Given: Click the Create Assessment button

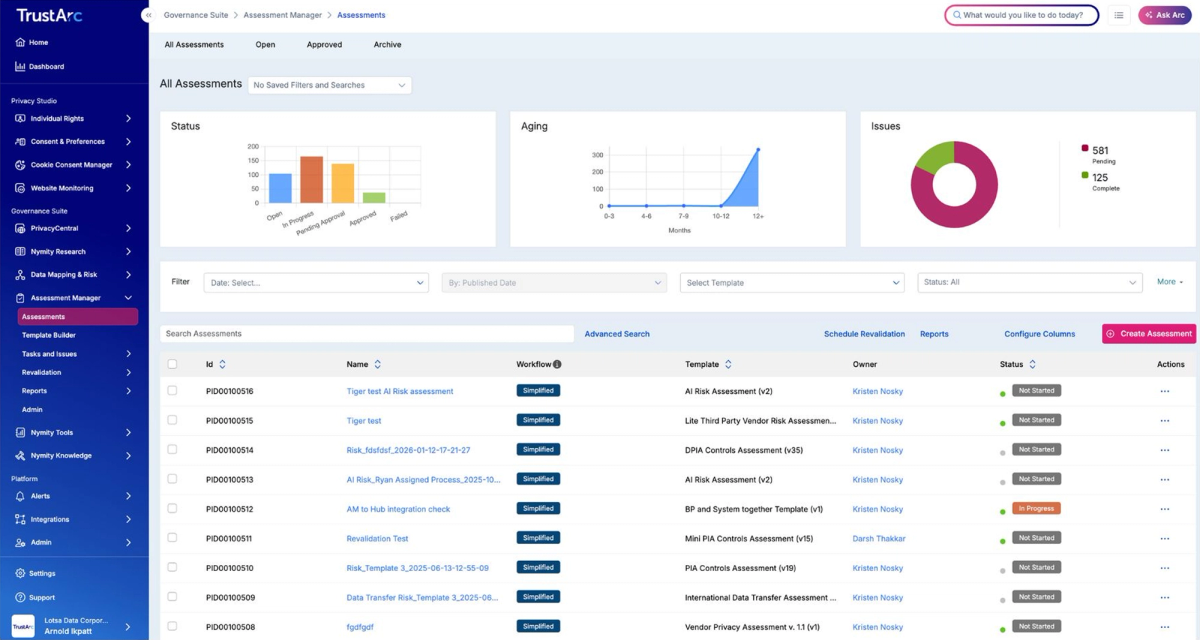Looking at the screenshot, I should pos(1149,333).
